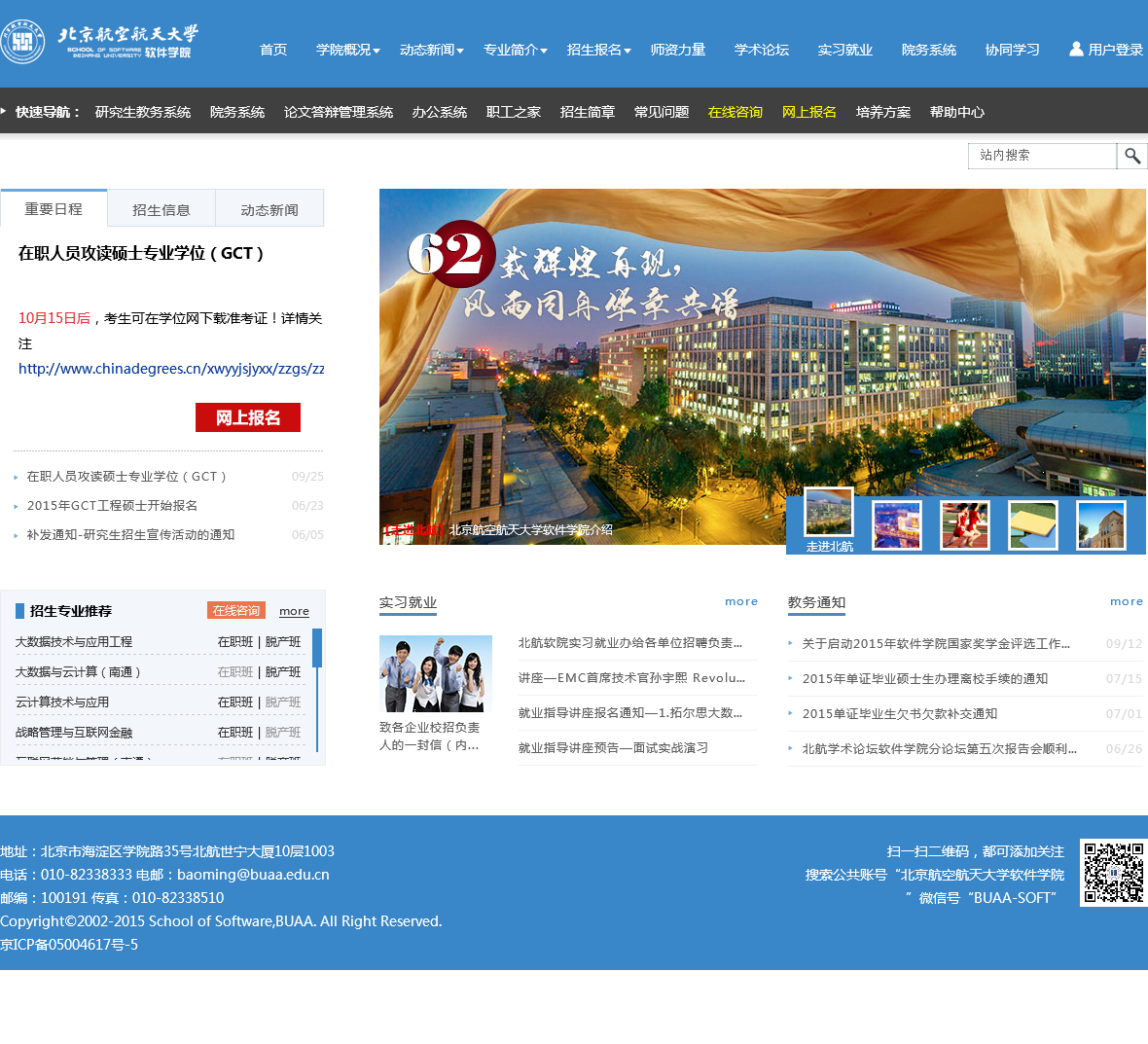Select the city night-view banner thumbnail

897,525
